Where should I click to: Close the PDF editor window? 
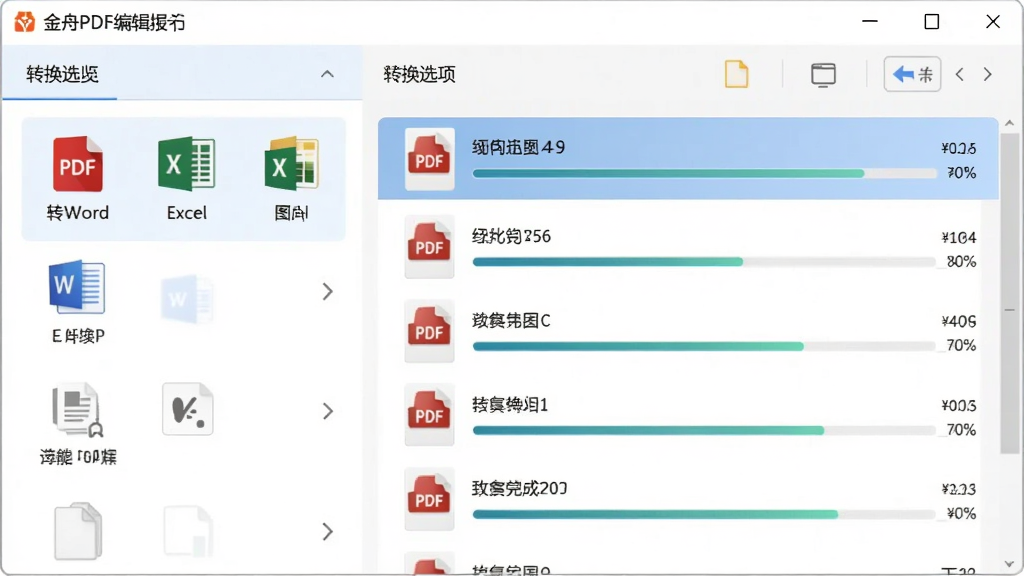click(x=993, y=22)
